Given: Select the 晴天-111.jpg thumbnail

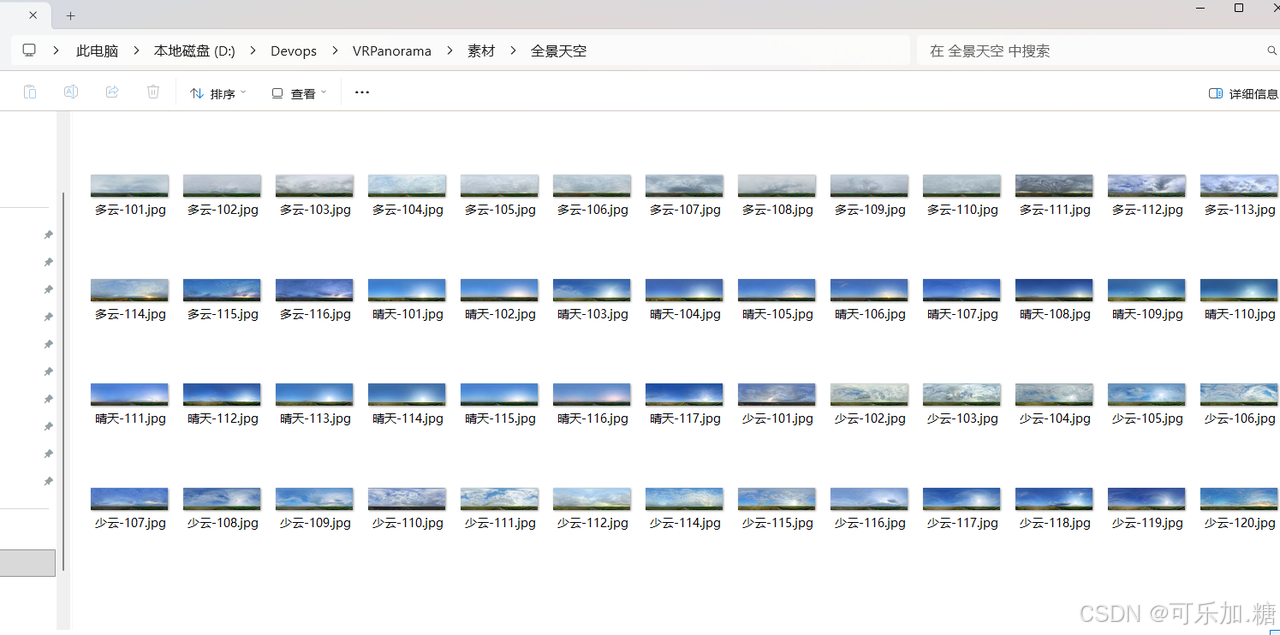Looking at the screenshot, I should 130,394.
